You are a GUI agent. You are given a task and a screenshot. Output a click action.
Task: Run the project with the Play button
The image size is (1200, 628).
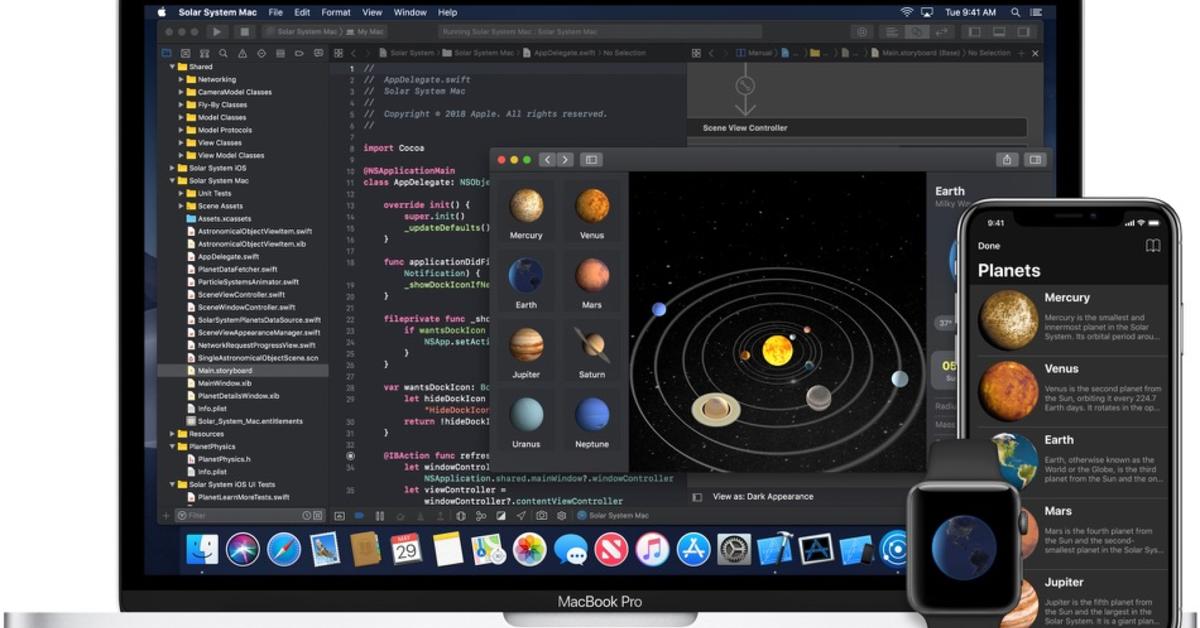[x=218, y=32]
